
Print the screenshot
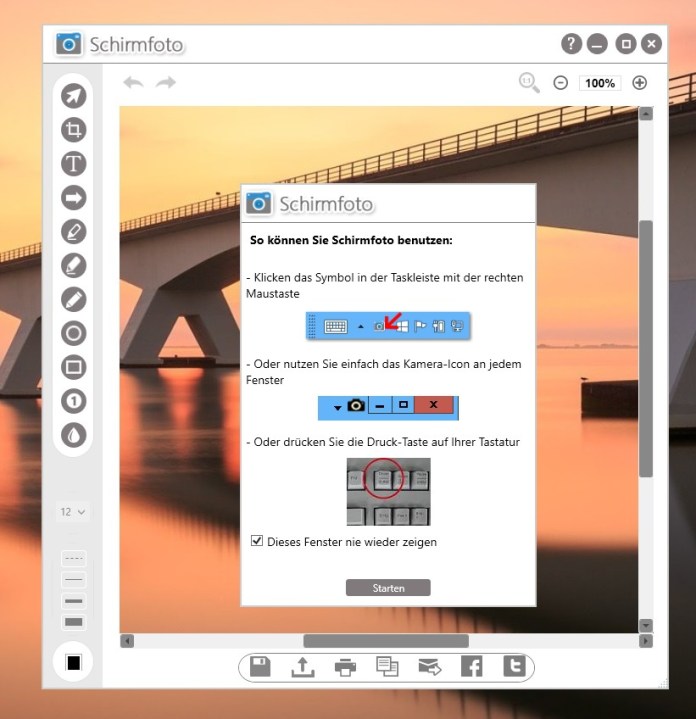345,667
